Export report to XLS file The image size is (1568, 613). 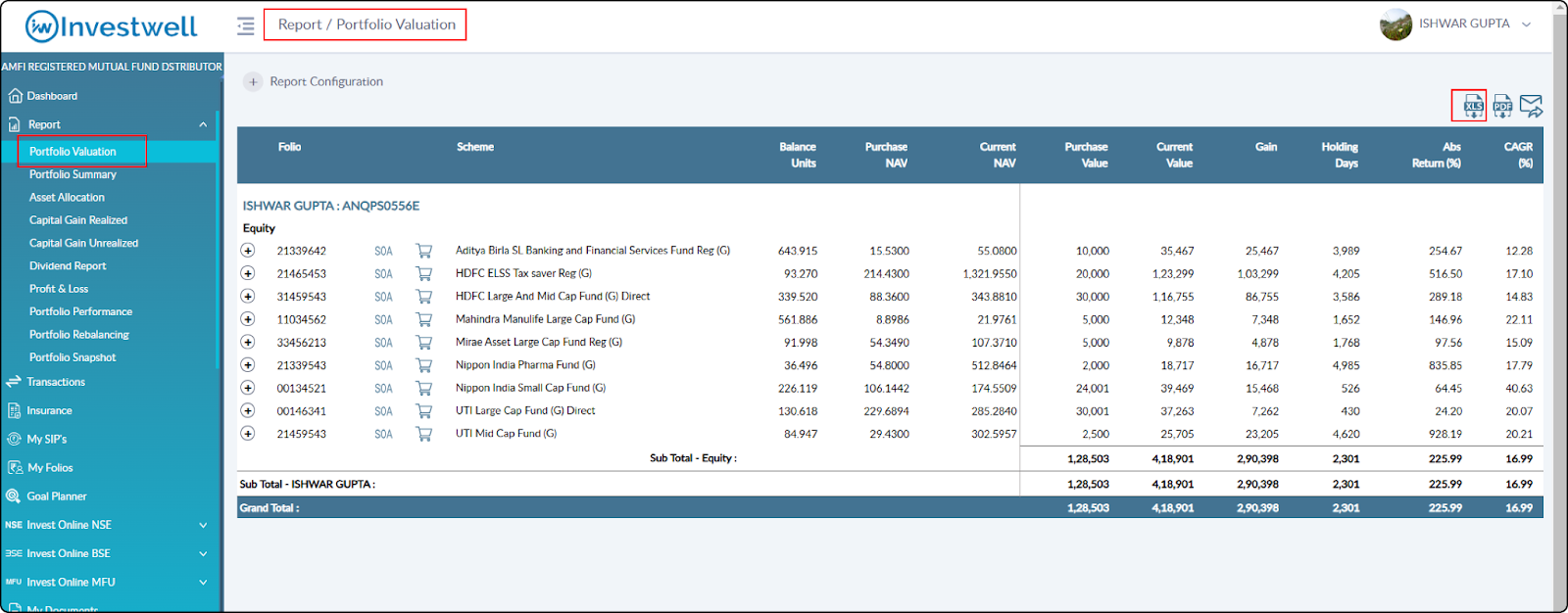pos(1473,106)
